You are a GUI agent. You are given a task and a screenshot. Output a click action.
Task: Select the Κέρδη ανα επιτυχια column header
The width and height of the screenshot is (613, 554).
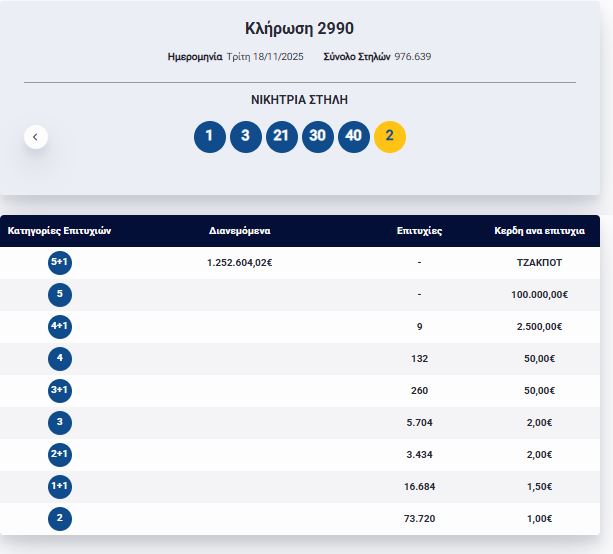coord(539,231)
